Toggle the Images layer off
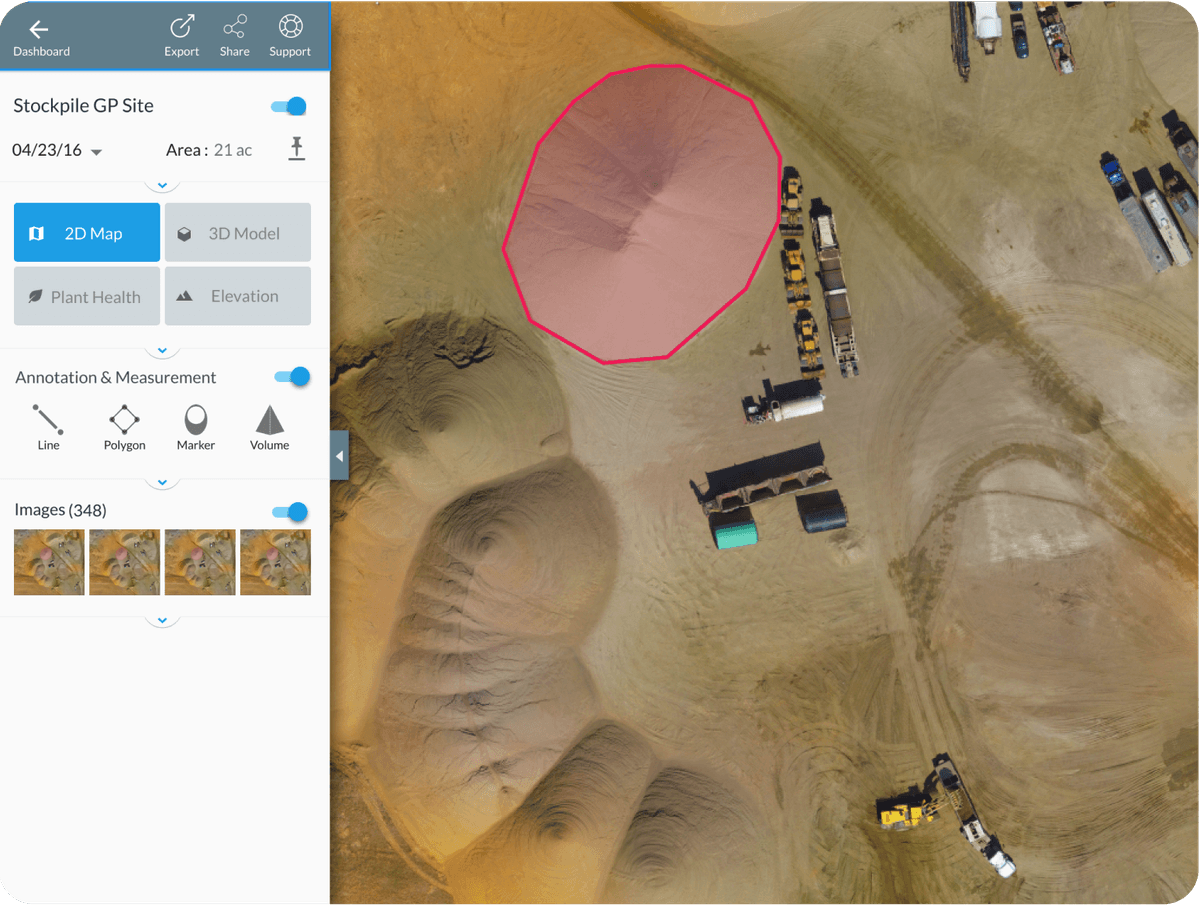Screen dimensions: 1200x906 (x=288, y=511)
